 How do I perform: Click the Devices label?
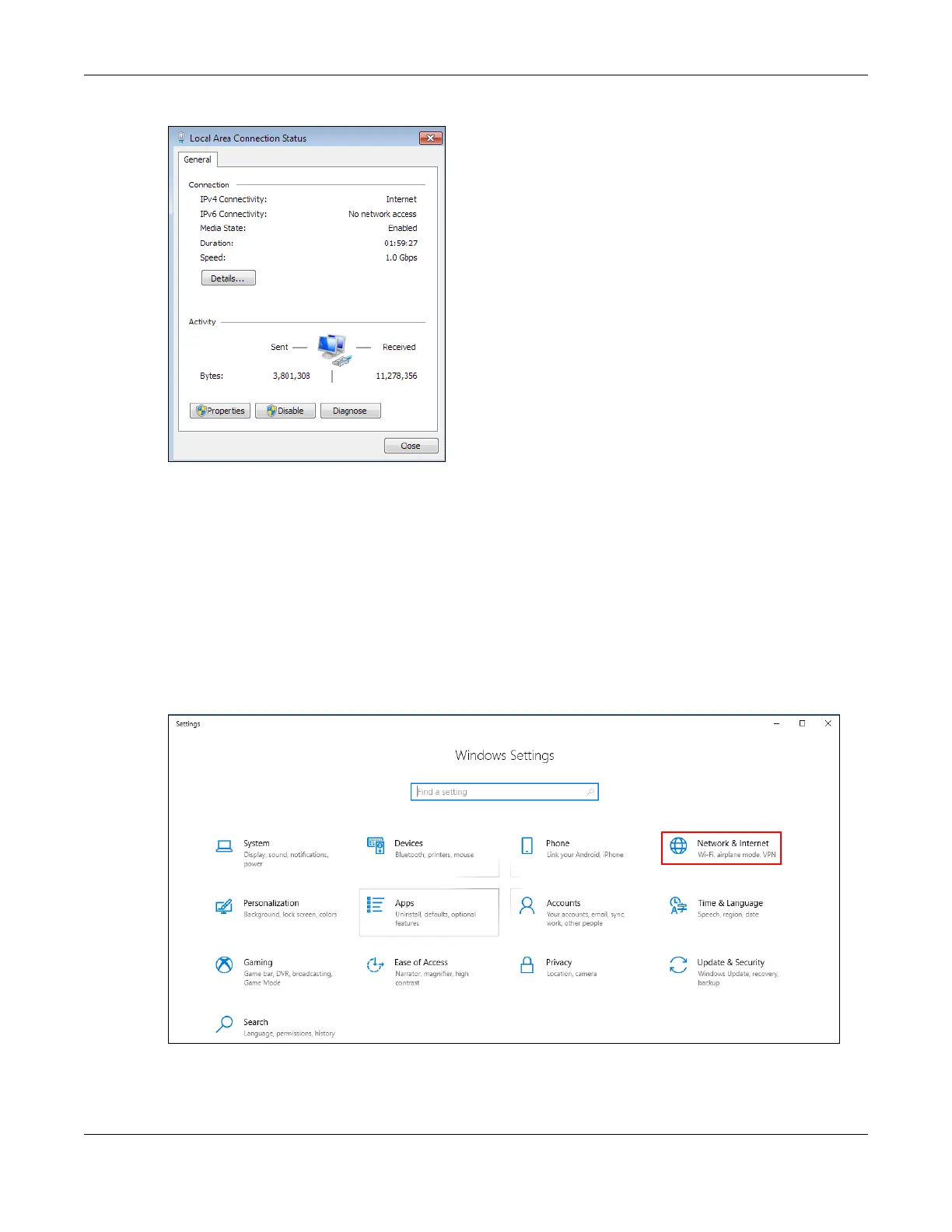[408, 843]
